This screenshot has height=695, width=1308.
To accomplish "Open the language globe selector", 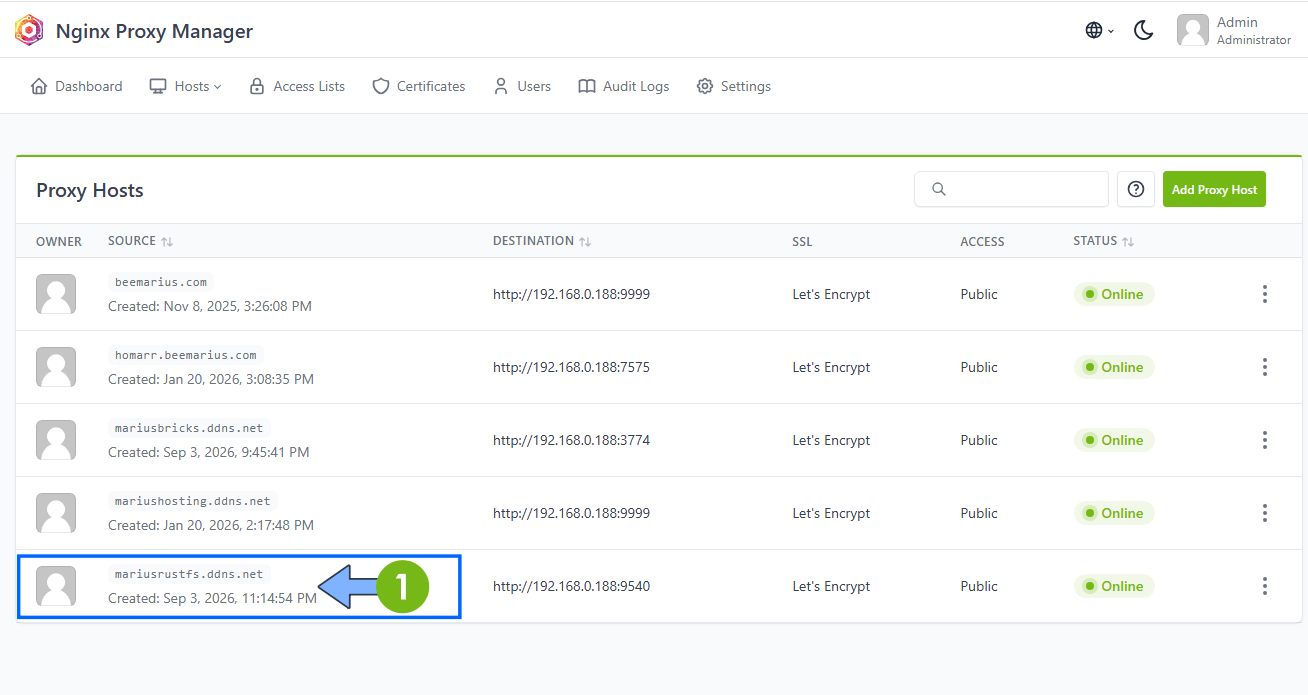I will pyautogui.click(x=1099, y=30).
